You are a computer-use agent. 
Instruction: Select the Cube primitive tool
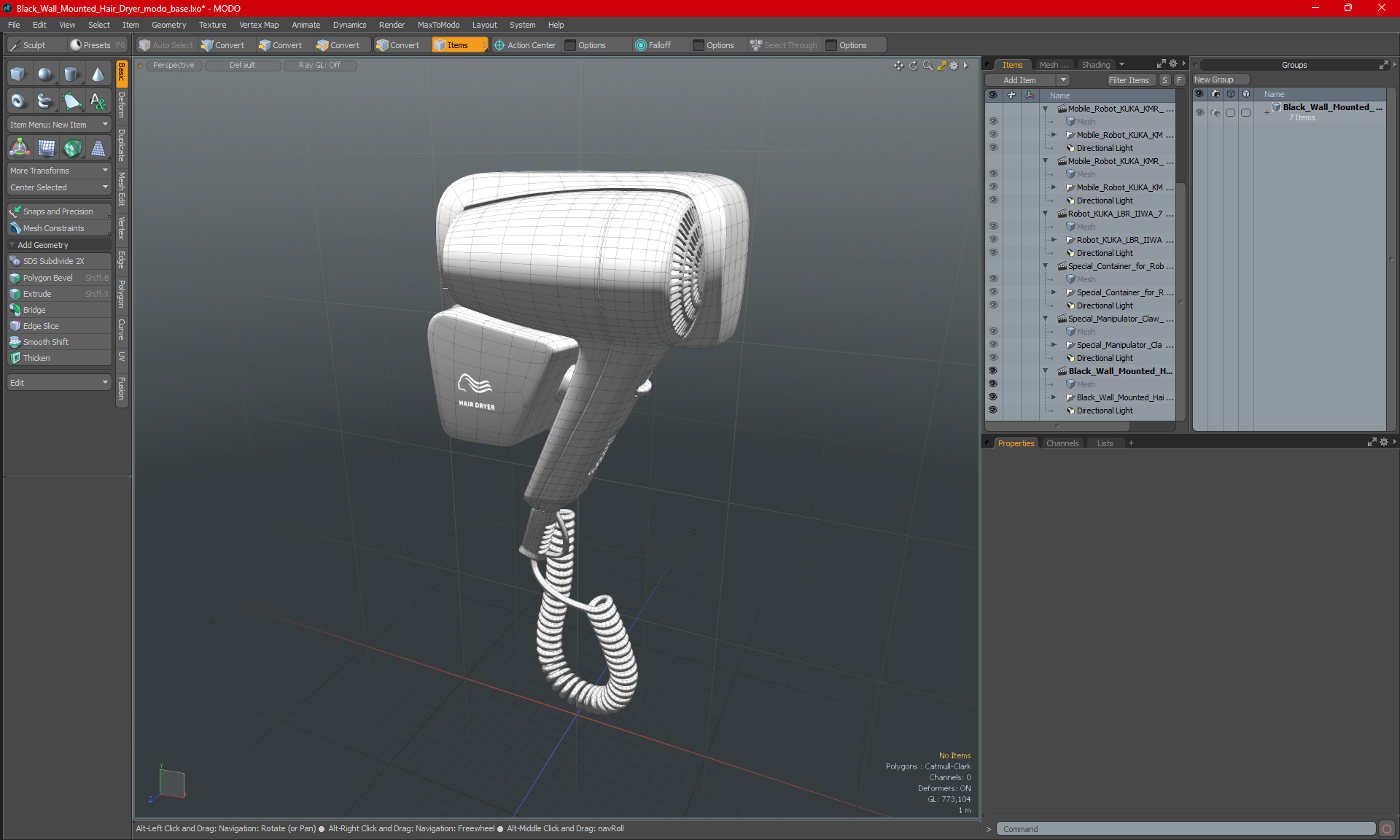pos(18,74)
